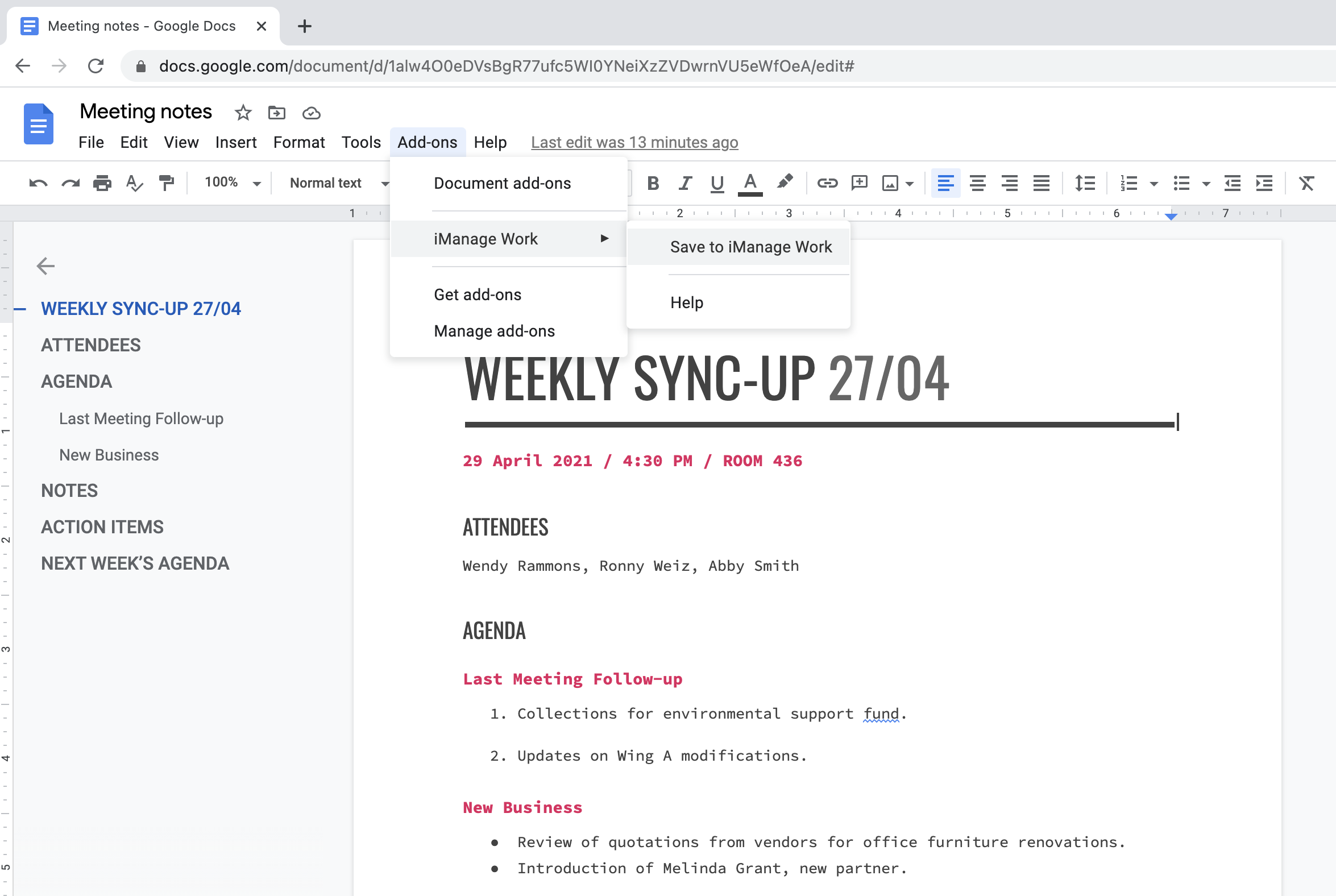This screenshot has width=1336, height=896.
Task: Click the insert link icon
Action: pyautogui.click(x=827, y=183)
